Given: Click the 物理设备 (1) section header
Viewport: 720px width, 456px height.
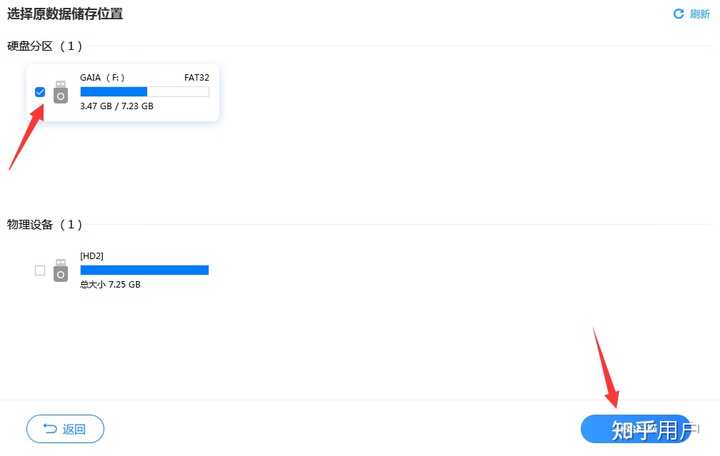Looking at the screenshot, I should tap(45, 225).
